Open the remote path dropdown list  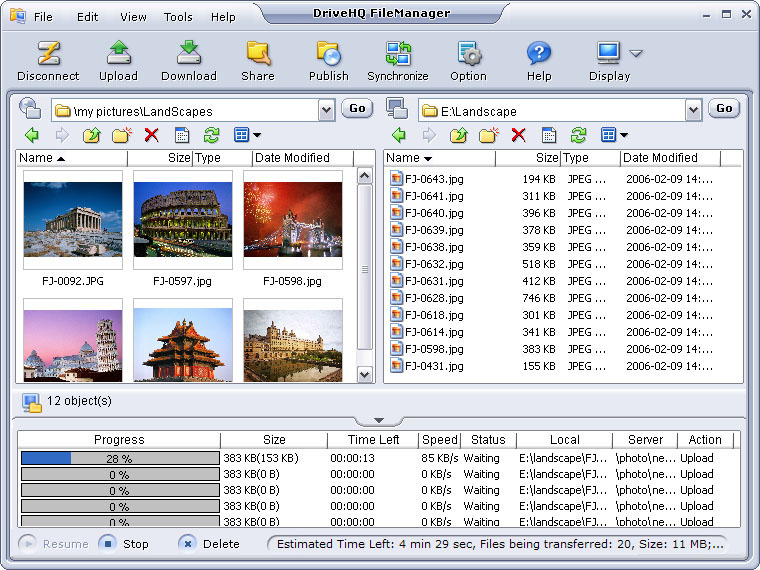pyautogui.click(x=326, y=110)
